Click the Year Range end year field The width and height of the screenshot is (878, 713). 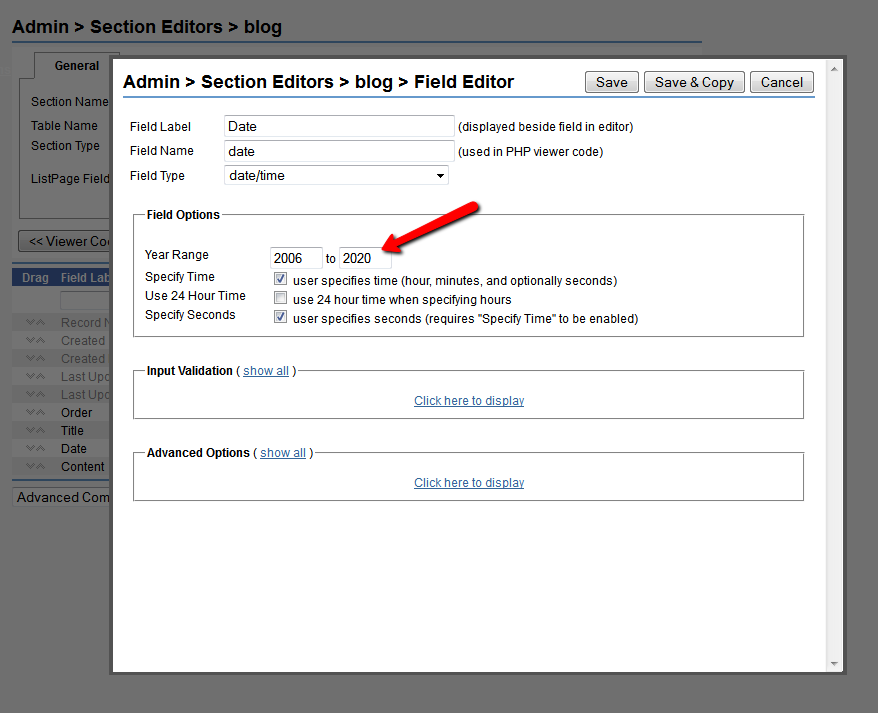365,259
